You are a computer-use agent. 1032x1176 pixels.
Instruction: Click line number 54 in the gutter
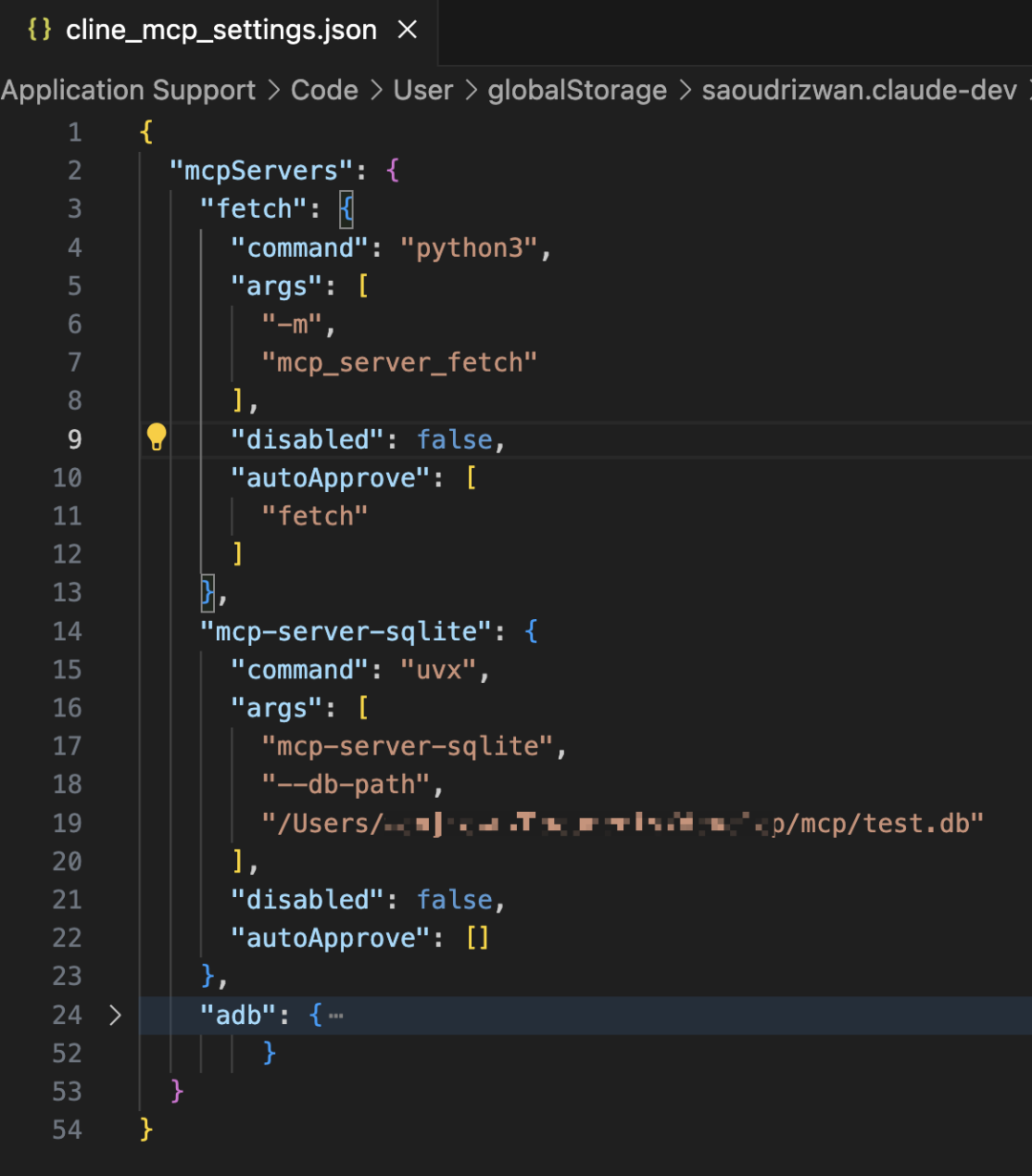(x=67, y=1129)
